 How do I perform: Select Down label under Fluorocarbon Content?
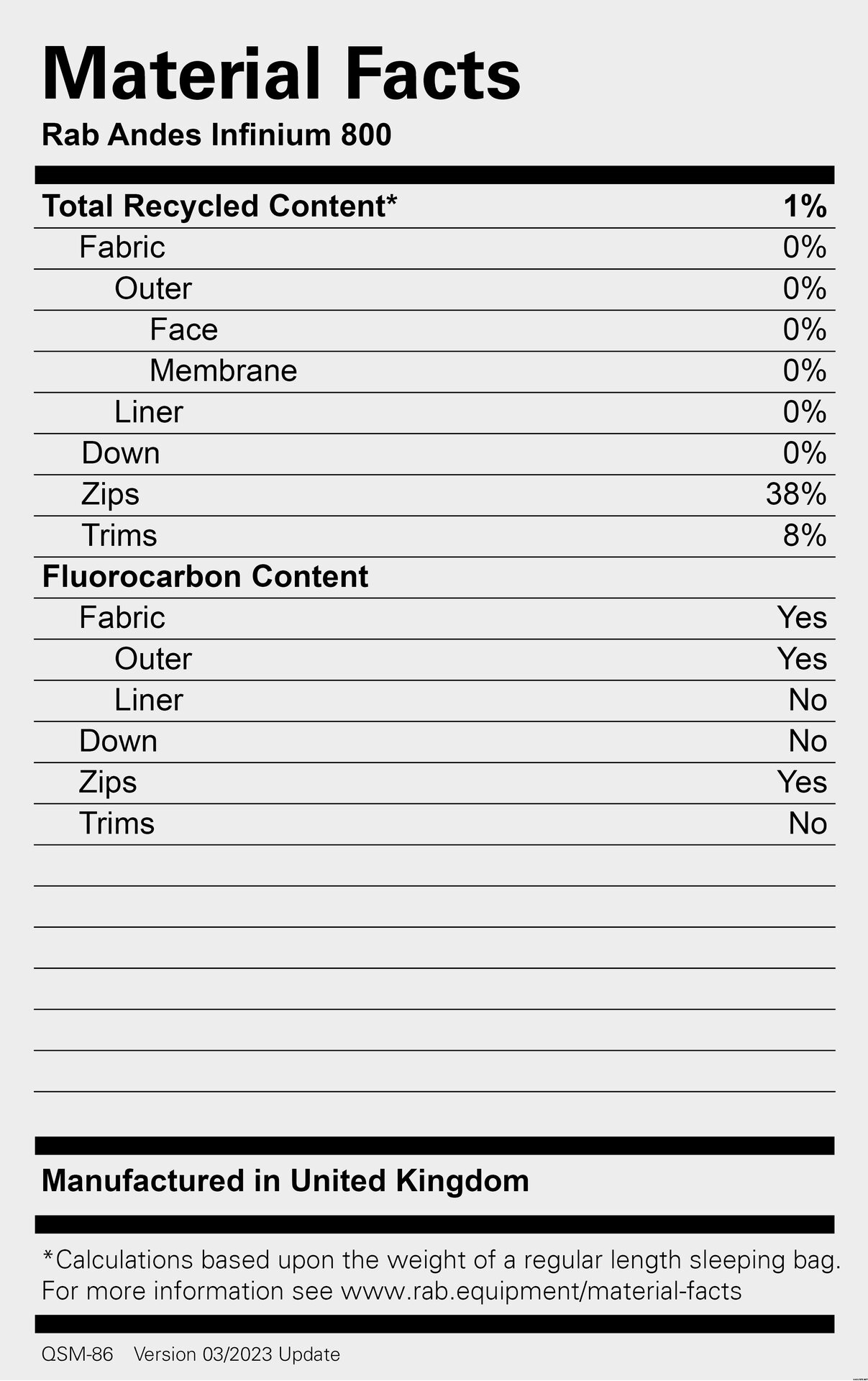click(x=119, y=742)
